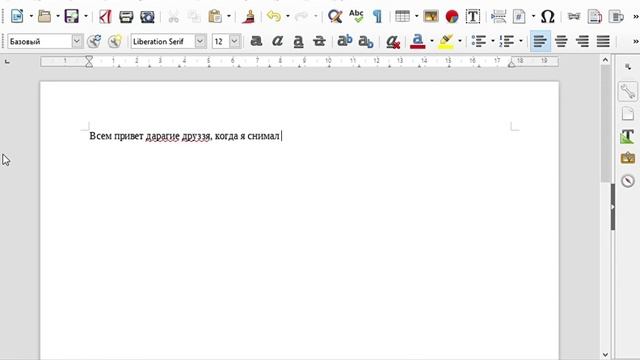640x360 pixels.
Task: Open the font color palette dropdown
Action: click(x=432, y=41)
